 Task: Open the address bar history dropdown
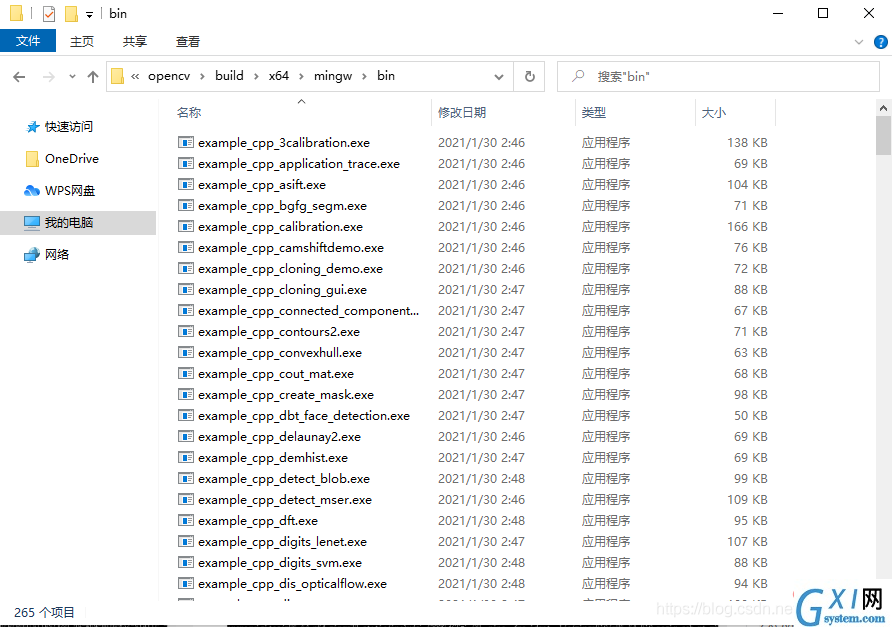(499, 77)
